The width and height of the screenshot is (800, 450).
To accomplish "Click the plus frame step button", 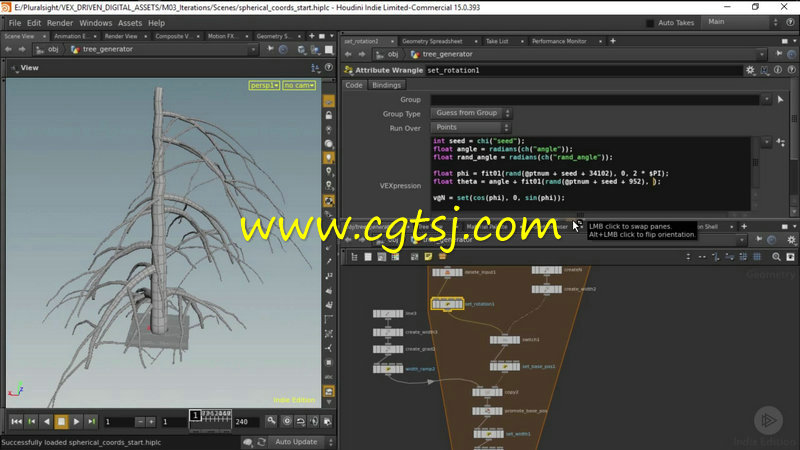I will (x=151, y=422).
